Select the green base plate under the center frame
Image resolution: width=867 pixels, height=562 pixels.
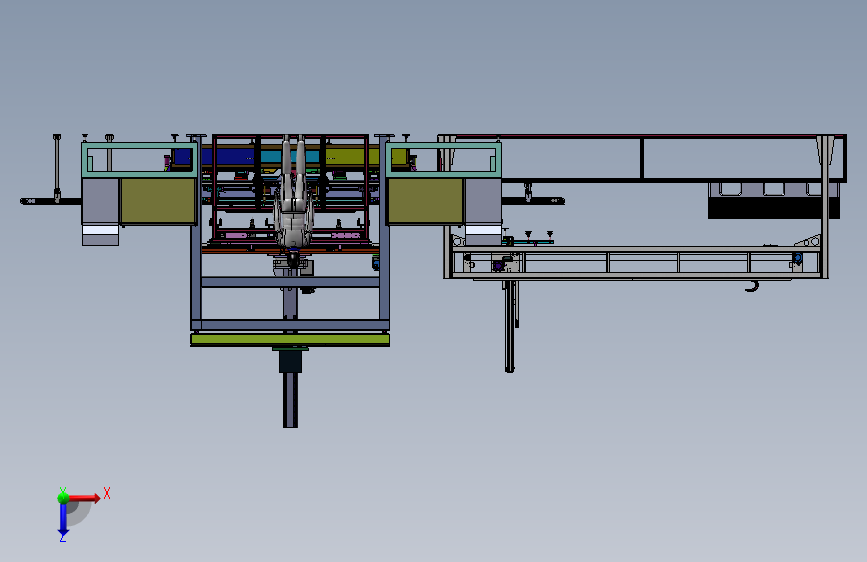click(x=290, y=340)
